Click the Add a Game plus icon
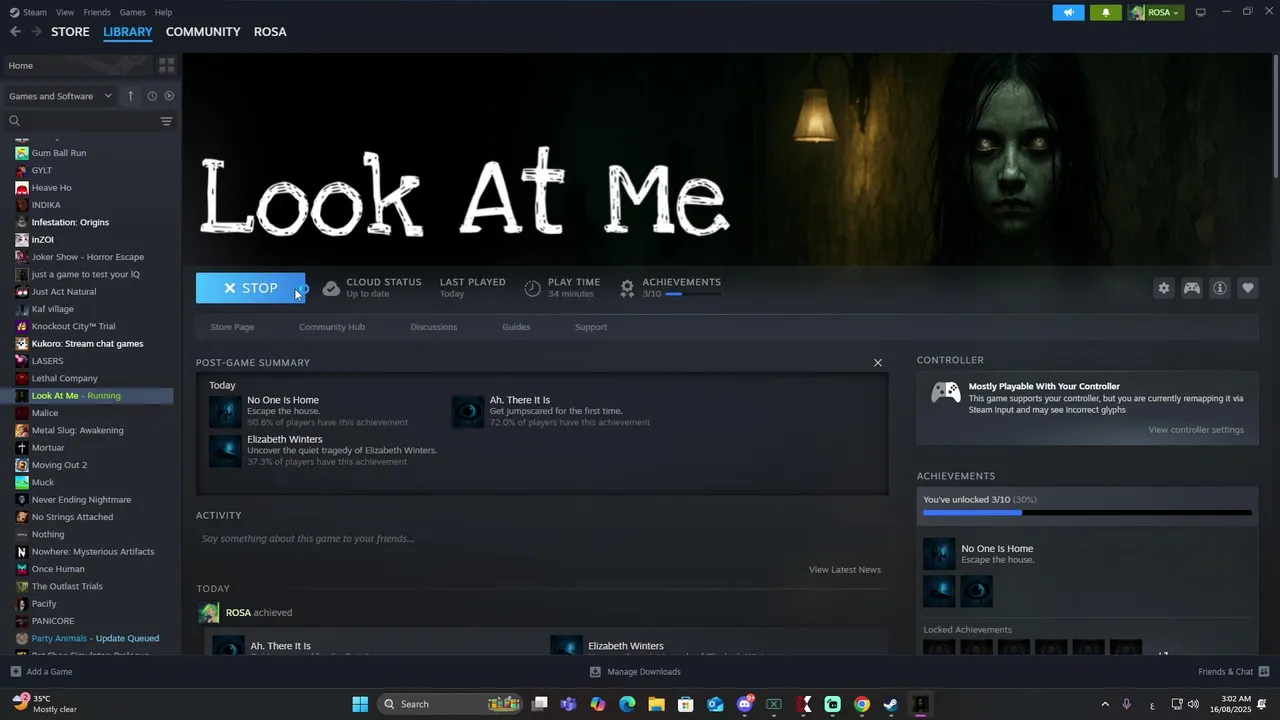The image size is (1280, 720). point(15,672)
